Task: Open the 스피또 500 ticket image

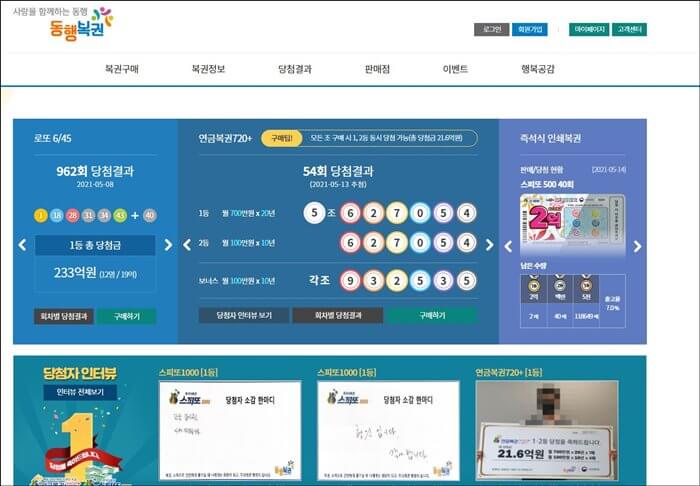Action: pos(573,225)
